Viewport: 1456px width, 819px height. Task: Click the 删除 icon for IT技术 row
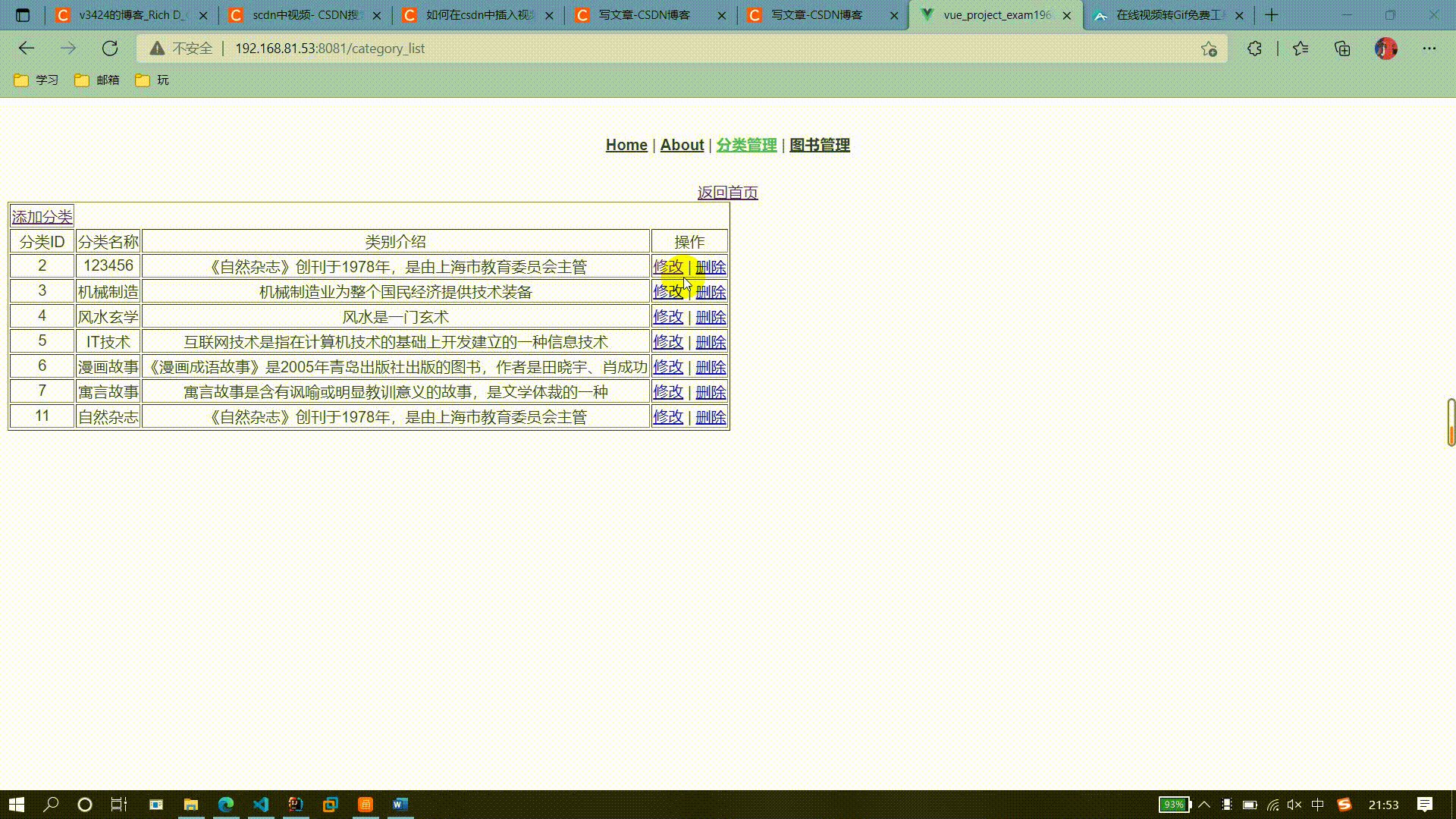(710, 341)
